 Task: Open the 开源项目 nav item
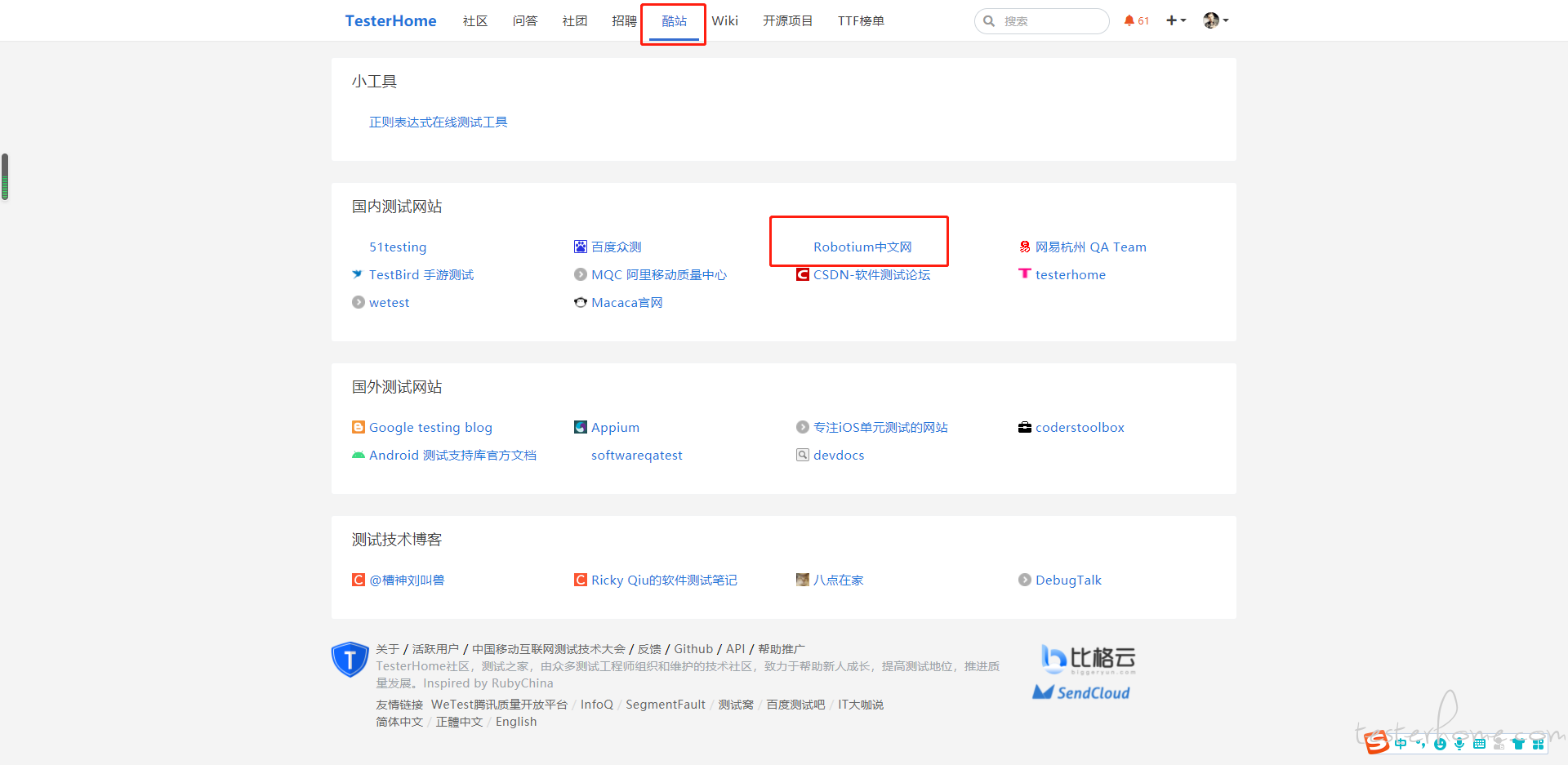(788, 20)
